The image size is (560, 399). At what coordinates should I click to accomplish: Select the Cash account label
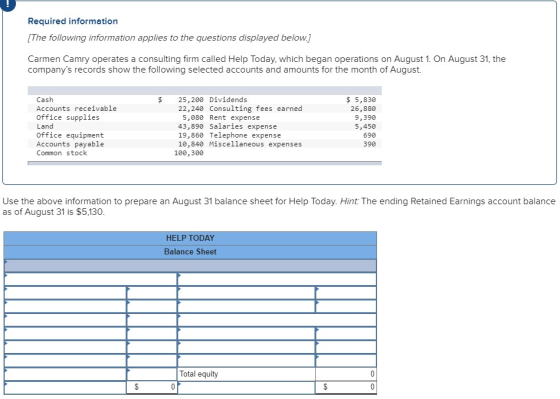tap(45, 100)
